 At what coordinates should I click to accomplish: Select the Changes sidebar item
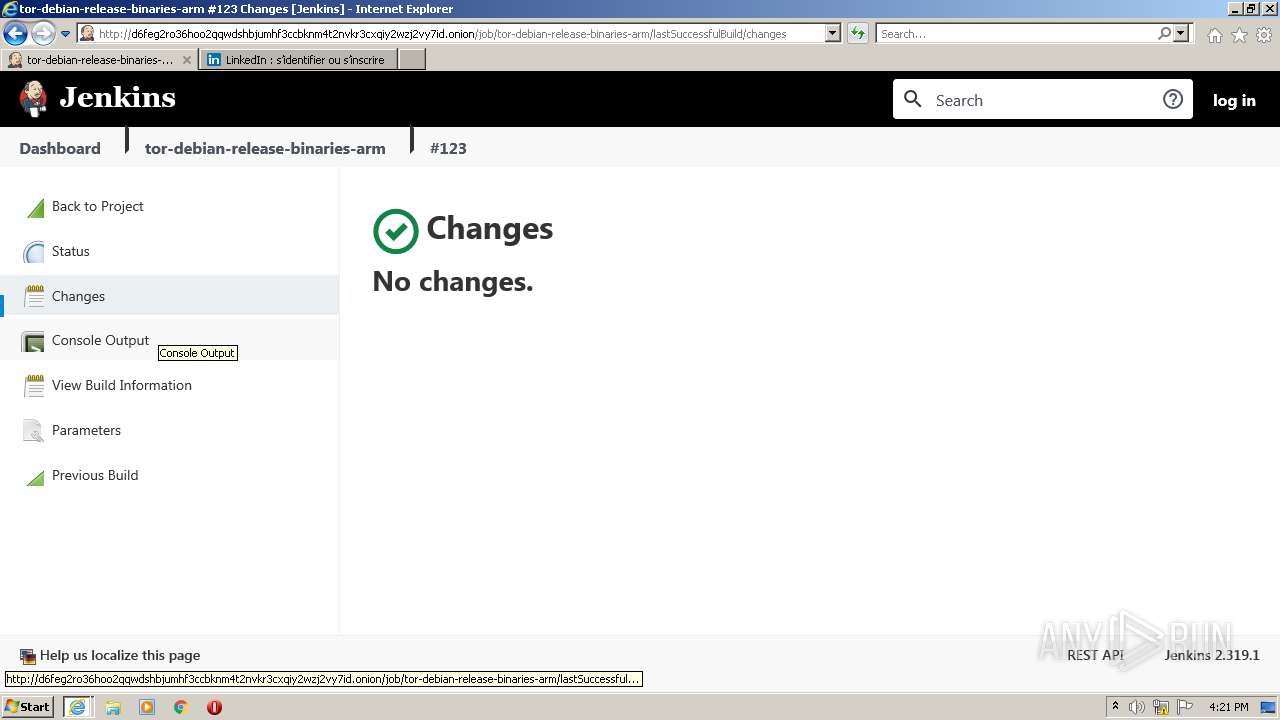[x=78, y=296]
